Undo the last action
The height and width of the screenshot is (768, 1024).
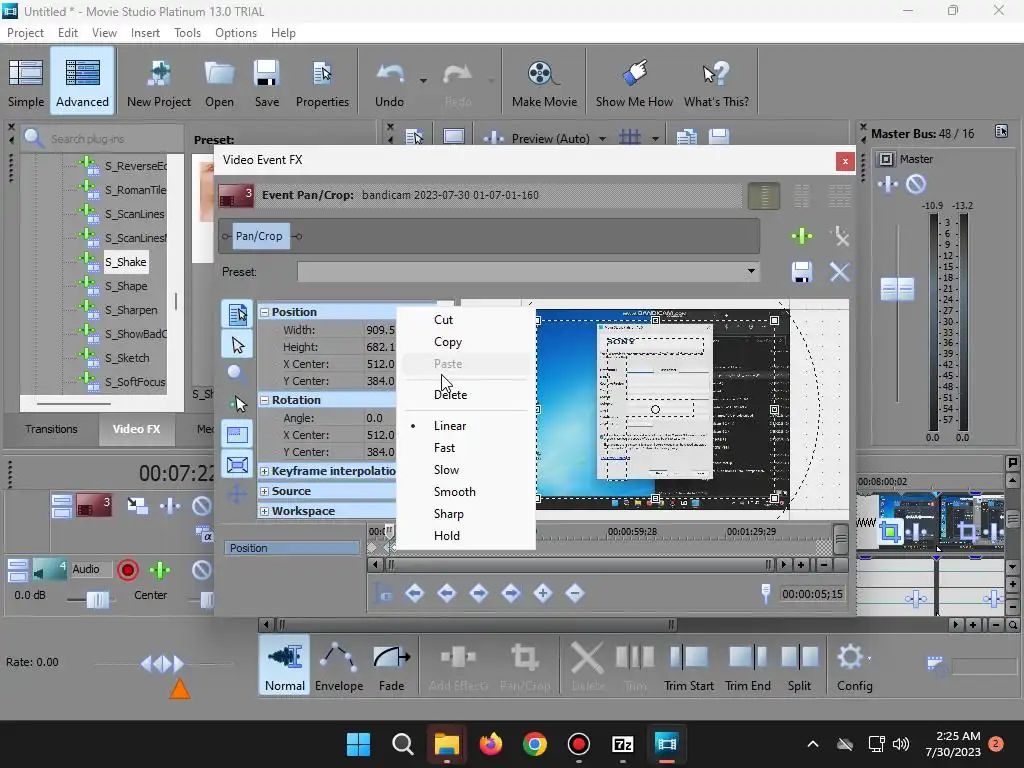[389, 82]
